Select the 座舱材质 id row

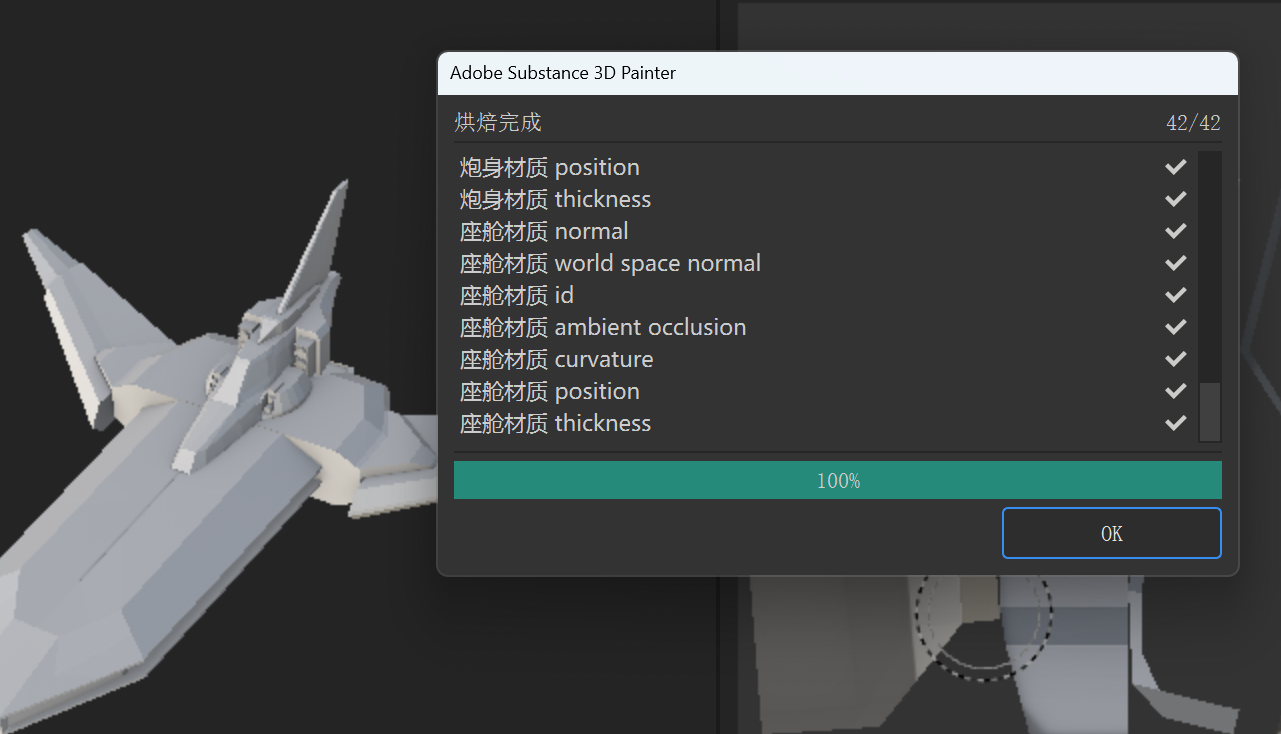pos(825,295)
